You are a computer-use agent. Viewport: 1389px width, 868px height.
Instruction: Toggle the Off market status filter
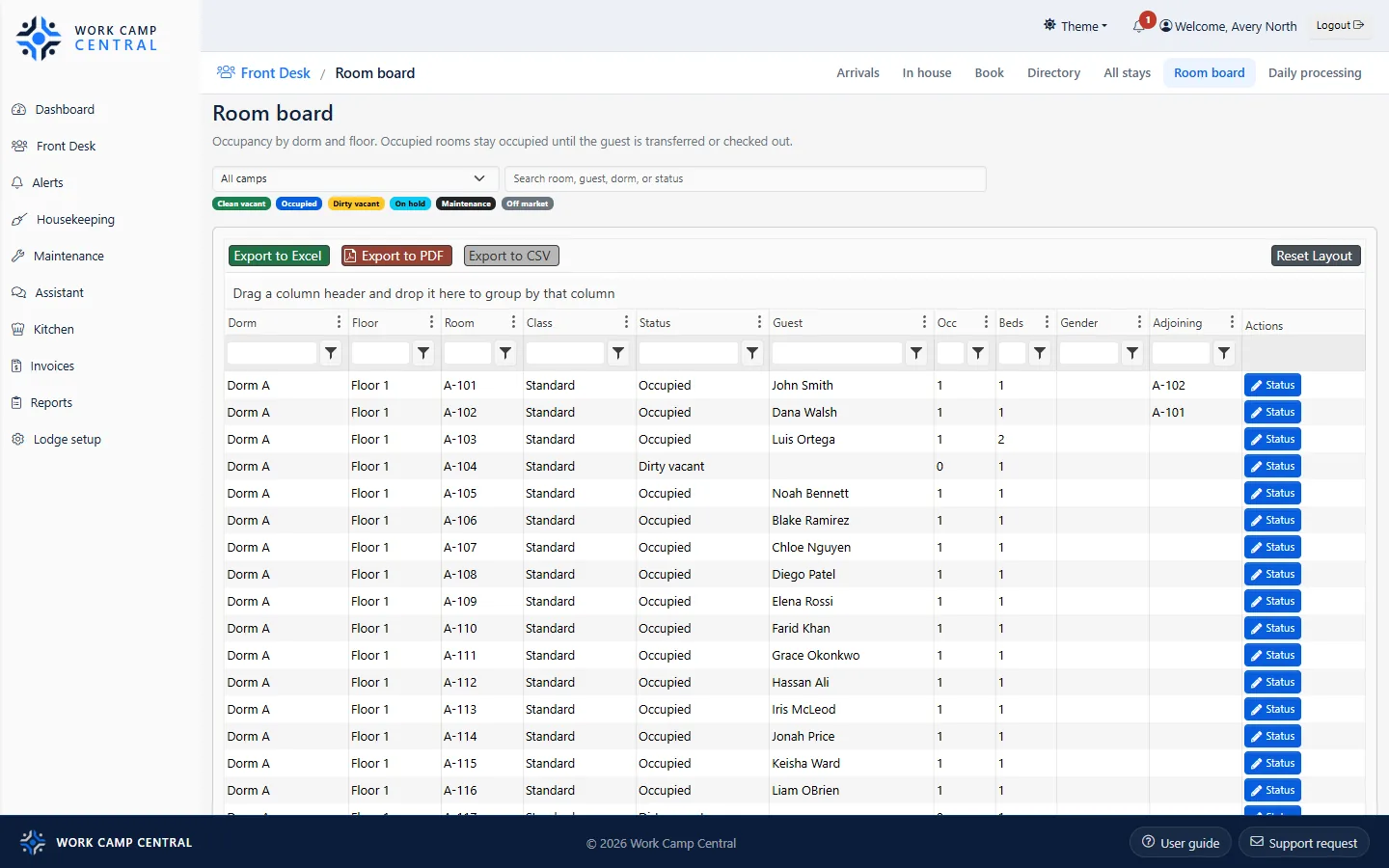tap(527, 203)
